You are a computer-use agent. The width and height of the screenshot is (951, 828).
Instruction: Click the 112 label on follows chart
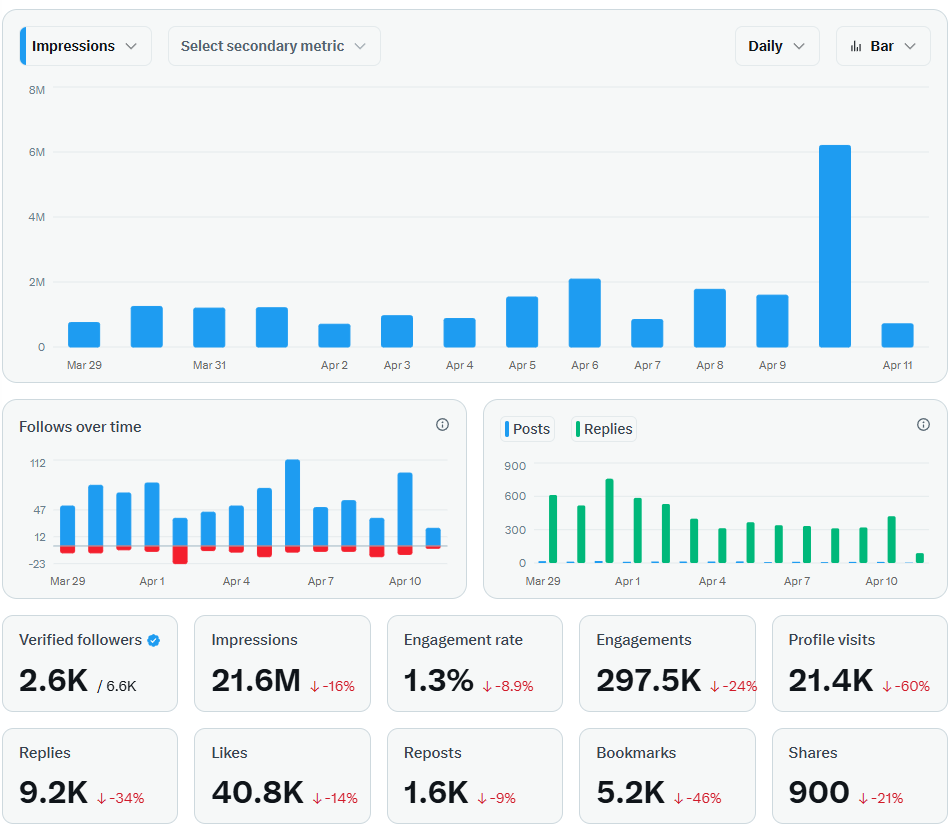38,463
